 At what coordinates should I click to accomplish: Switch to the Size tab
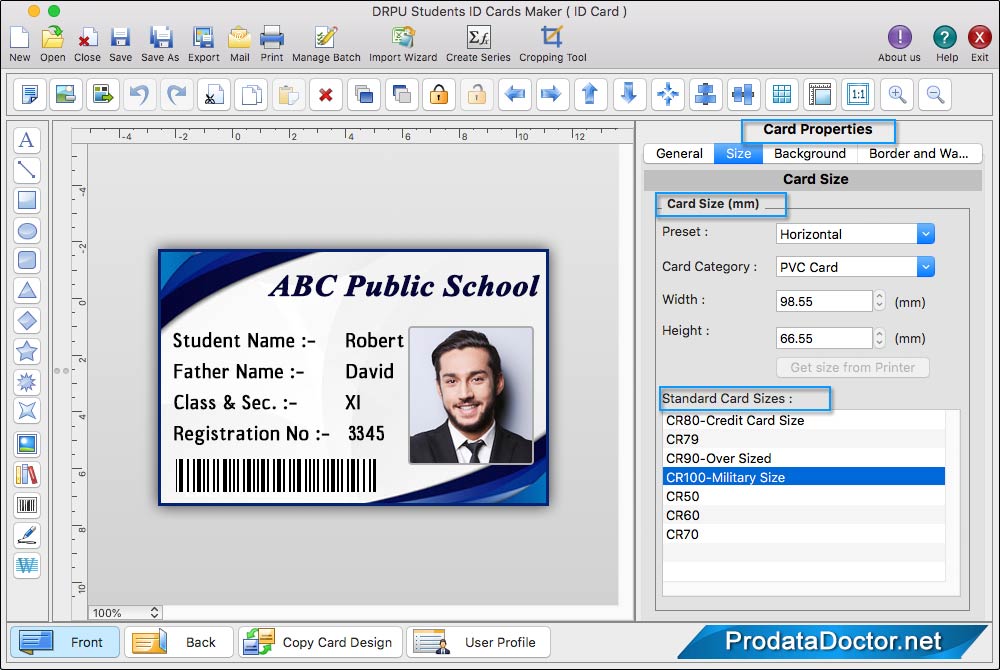coord(739,154)
